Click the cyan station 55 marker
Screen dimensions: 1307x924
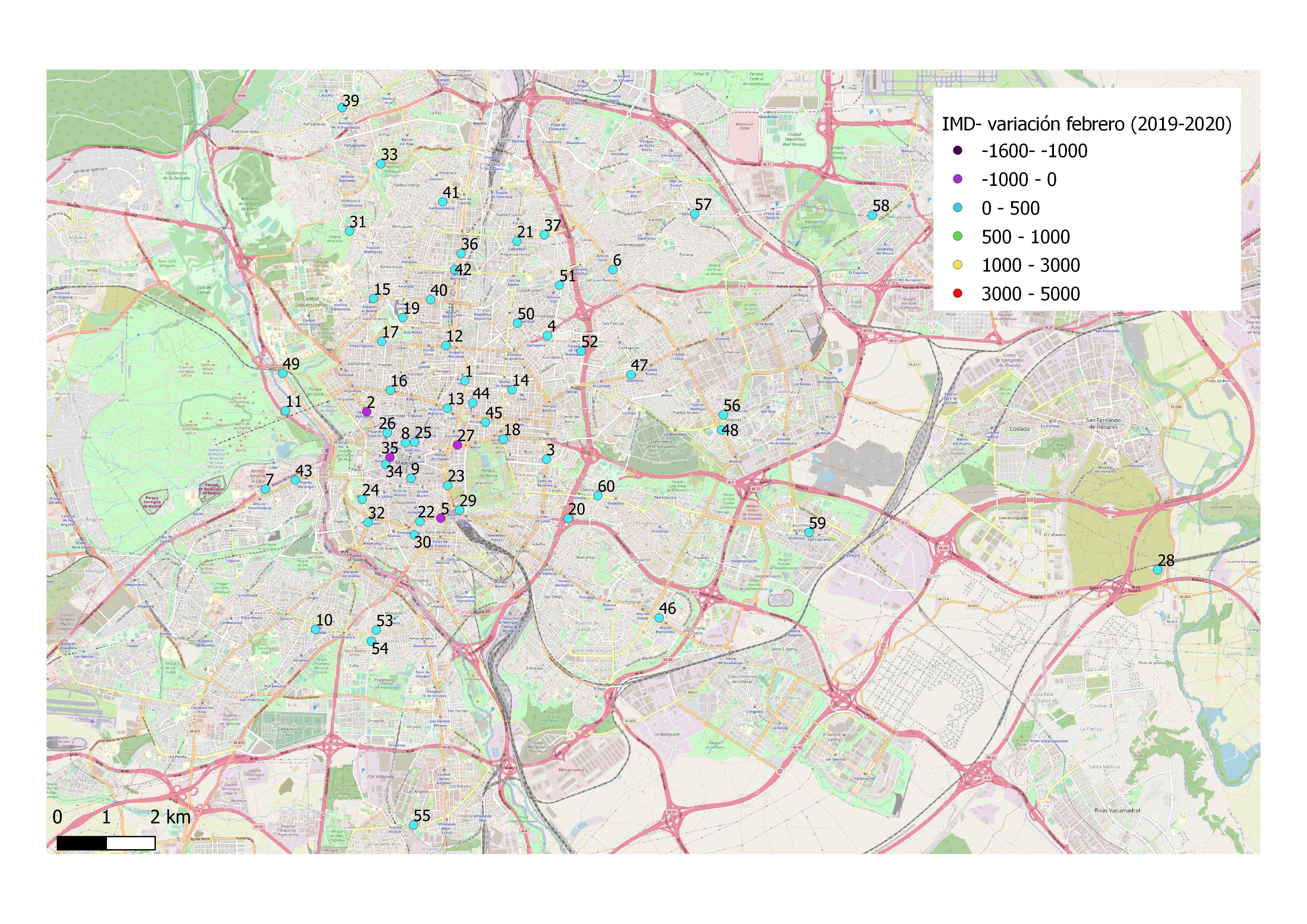414,825
